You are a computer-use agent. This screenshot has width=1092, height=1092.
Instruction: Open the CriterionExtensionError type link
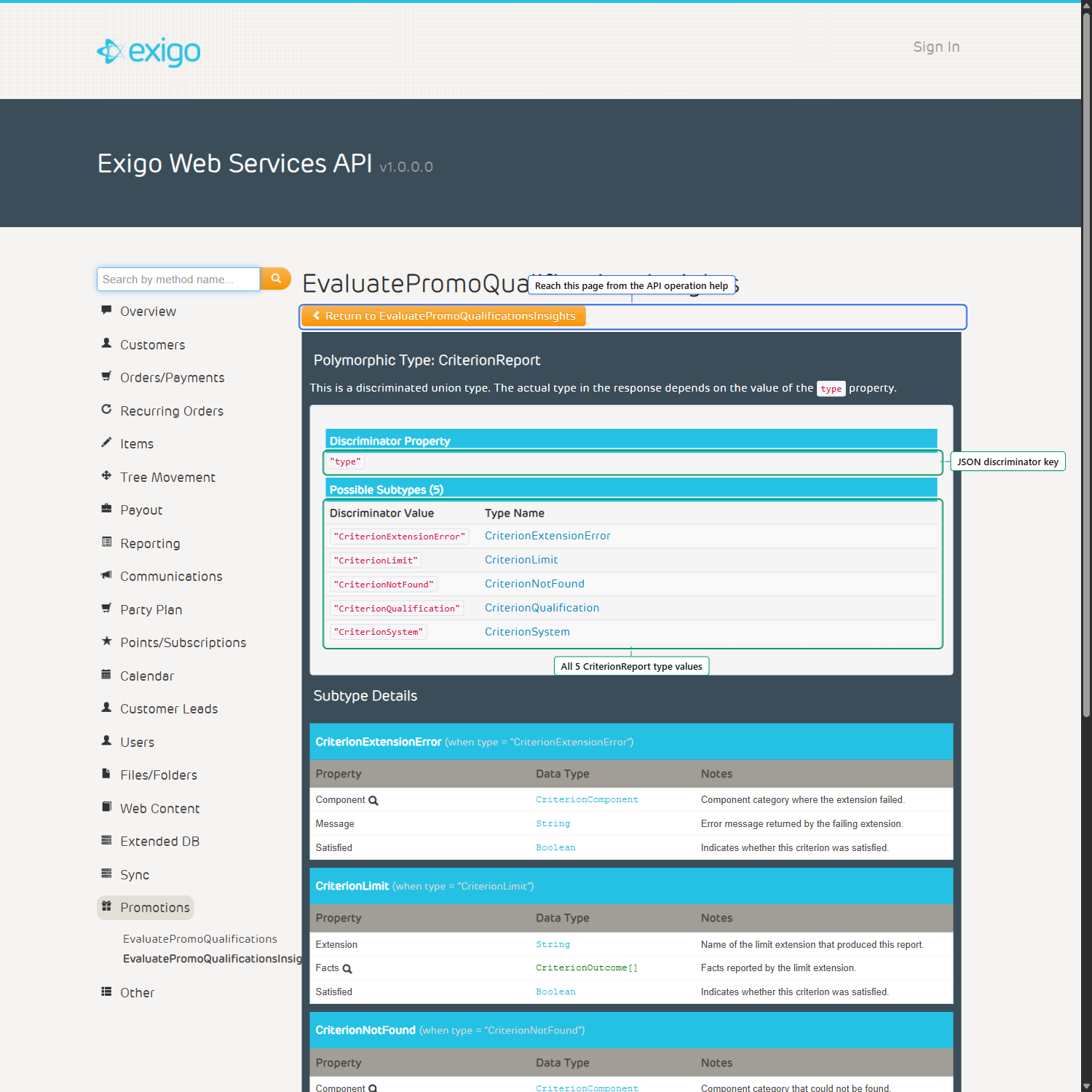(x=547, y=536)
